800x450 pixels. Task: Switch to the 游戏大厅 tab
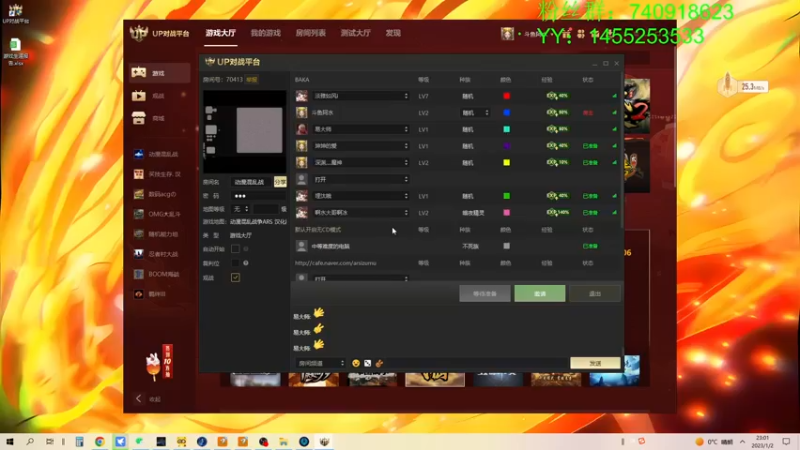tap(220, 33)
